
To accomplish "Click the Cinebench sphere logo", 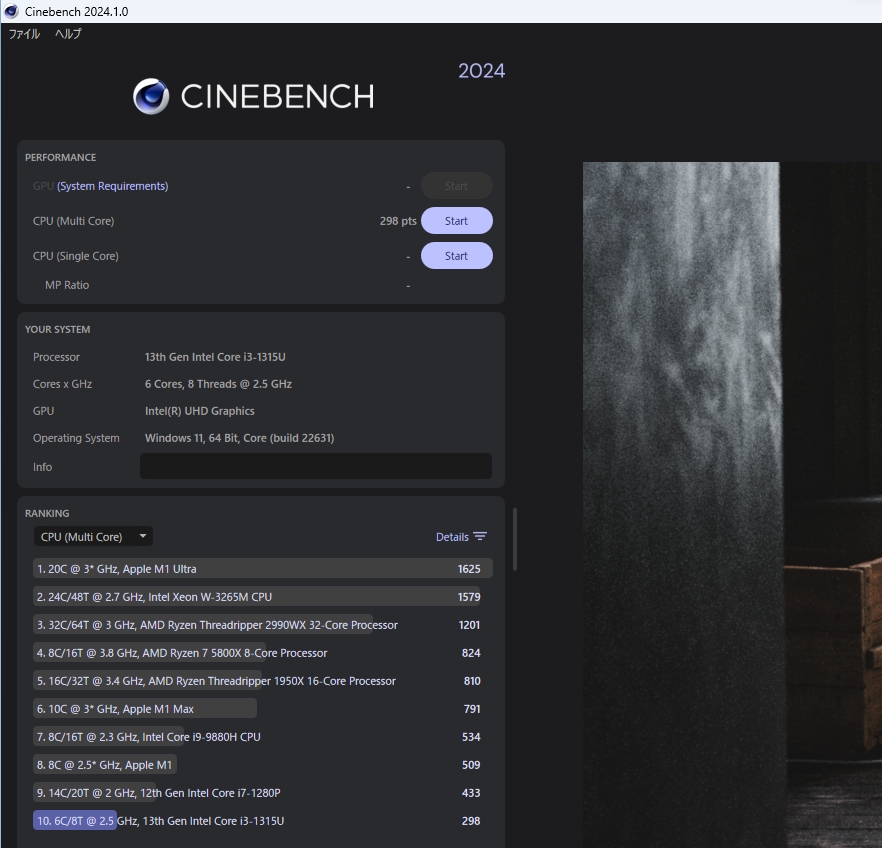I will click(151, 96).
